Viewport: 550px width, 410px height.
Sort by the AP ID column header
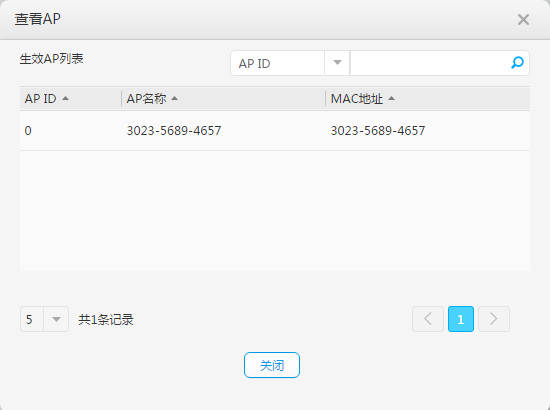pyautogui.click(x=40, y=99)
